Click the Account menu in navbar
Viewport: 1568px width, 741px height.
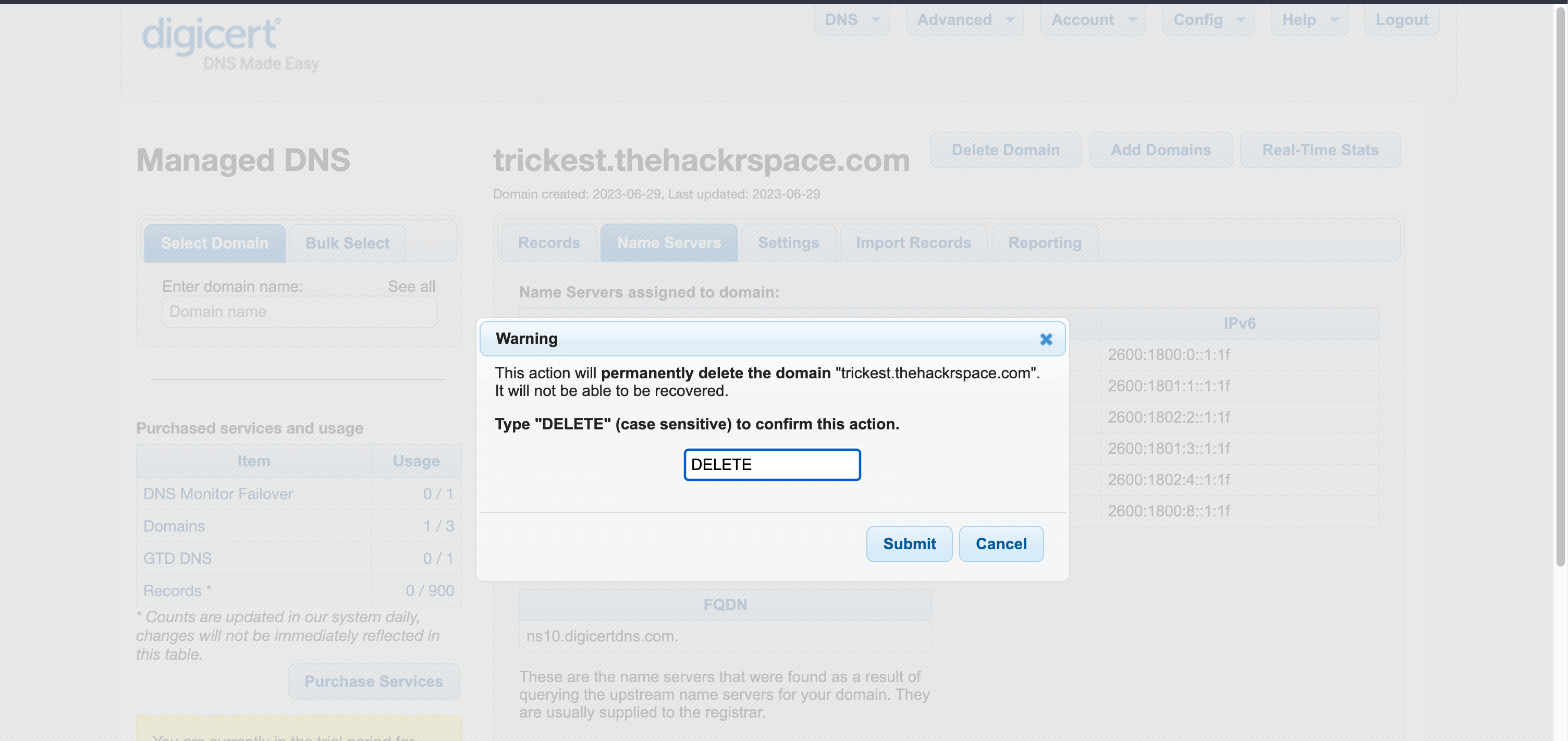[1083, 19]
